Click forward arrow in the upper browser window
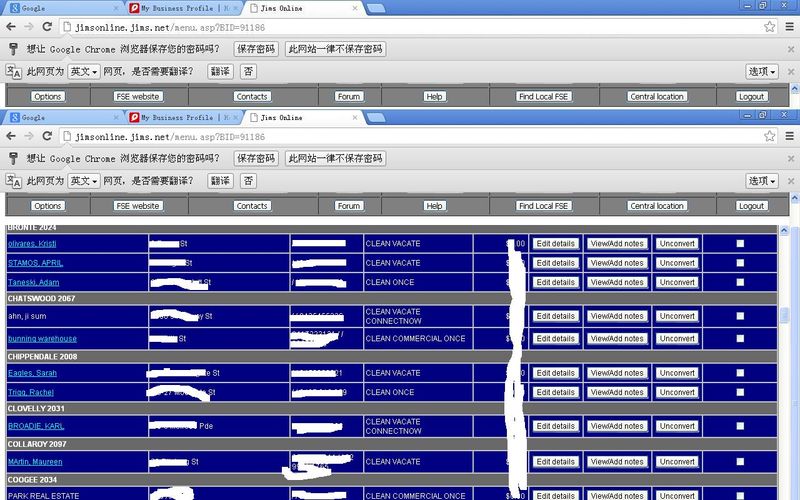 pyautogui.click(x=29, y=27)
